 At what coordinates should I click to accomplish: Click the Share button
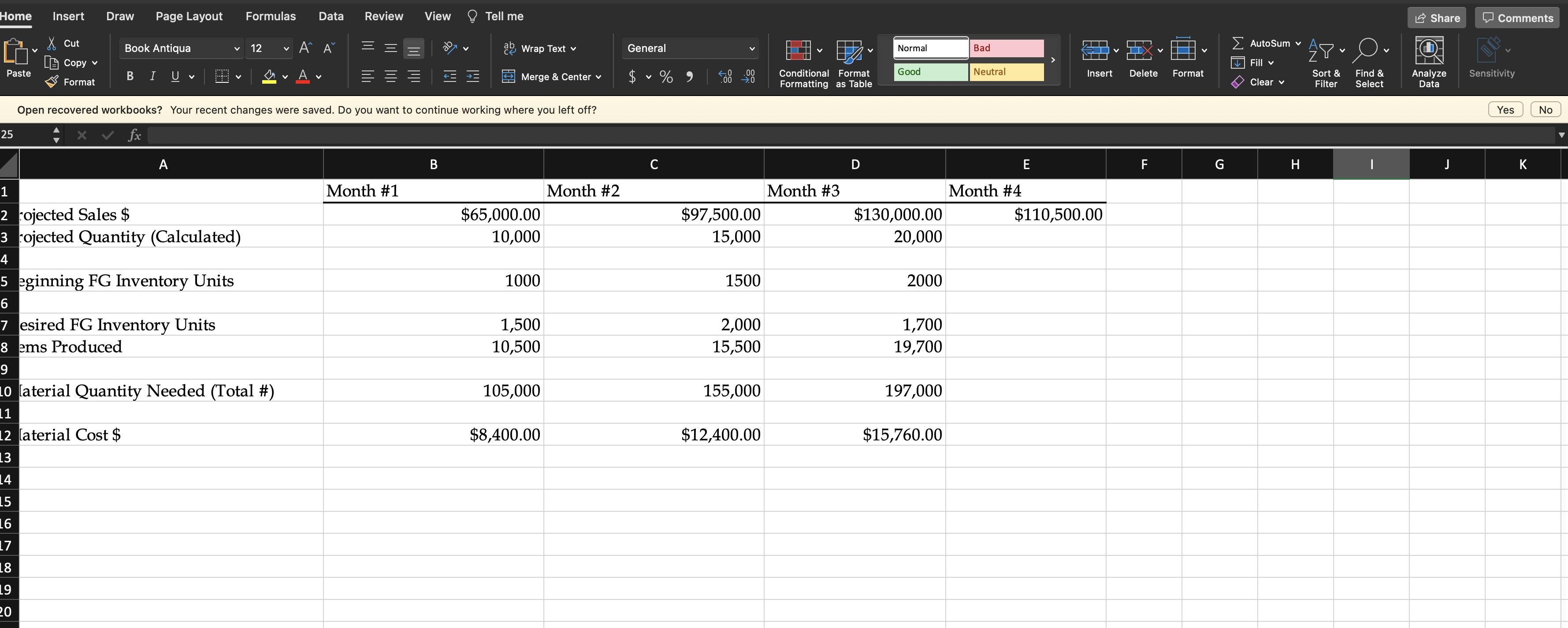point(1437,18)
